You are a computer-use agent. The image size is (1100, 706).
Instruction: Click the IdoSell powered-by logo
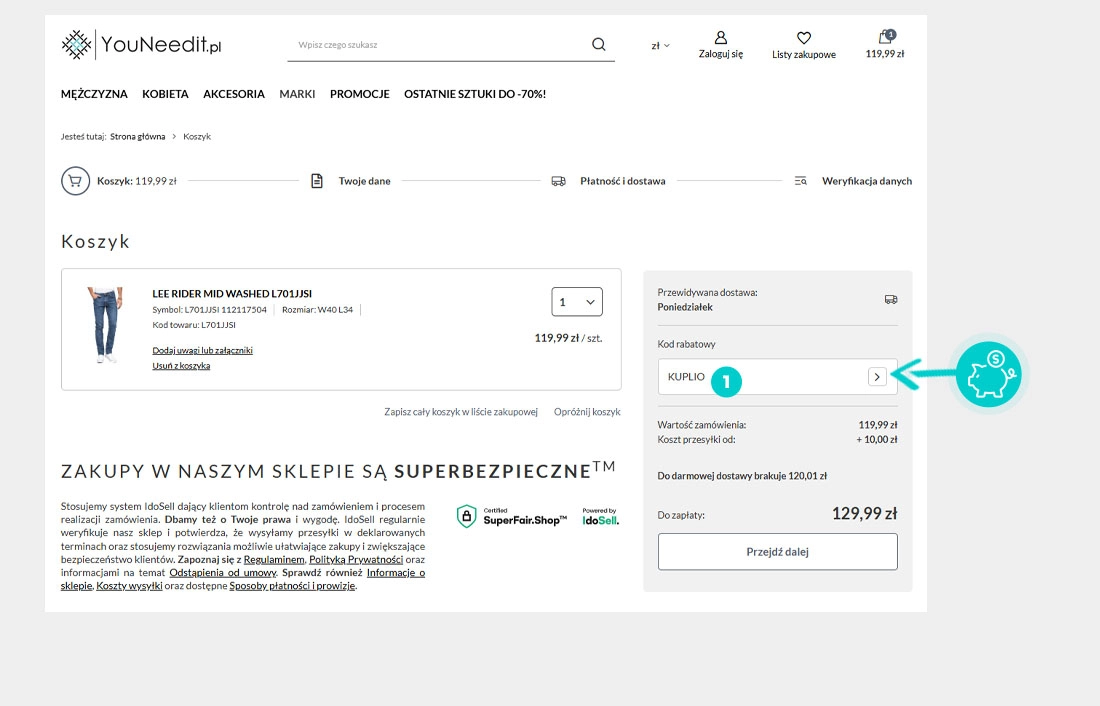[600, 516]
